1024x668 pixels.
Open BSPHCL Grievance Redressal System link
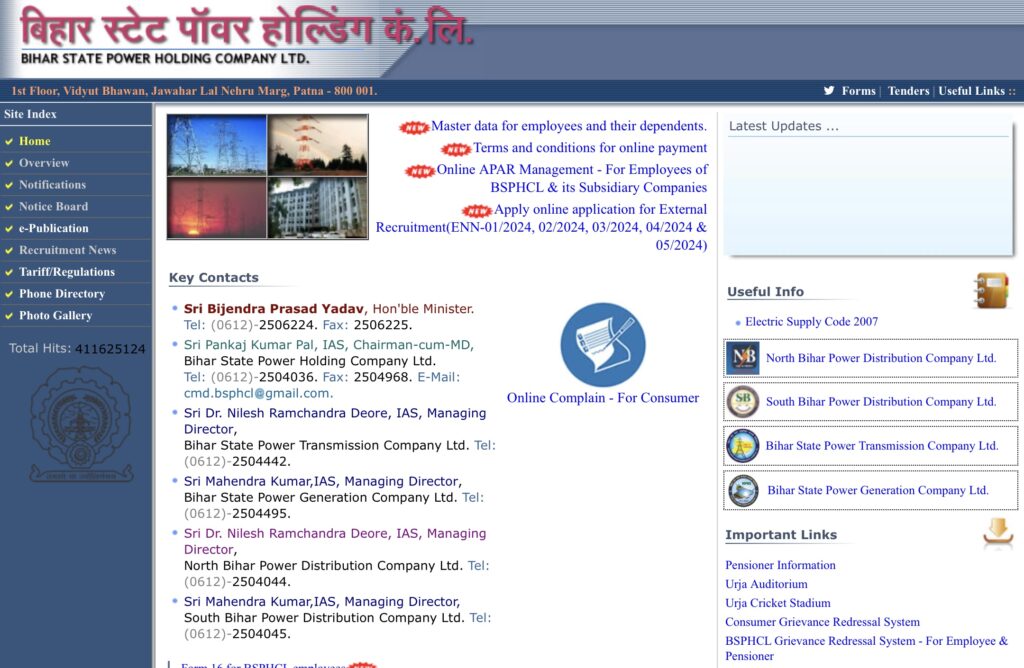coord(867,648)
